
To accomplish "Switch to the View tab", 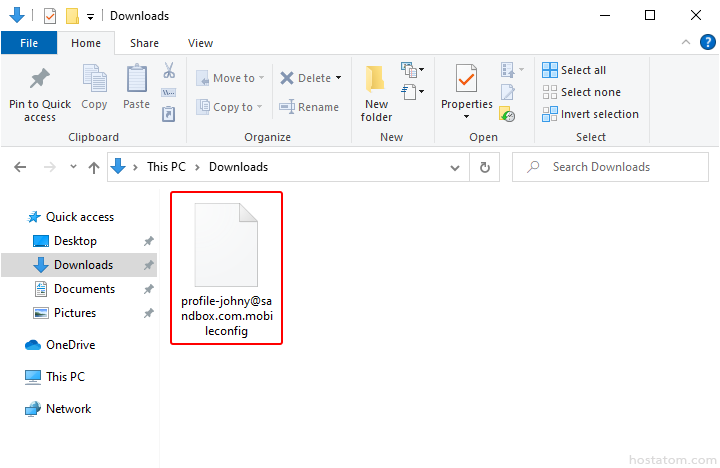I will coord(200,43).
